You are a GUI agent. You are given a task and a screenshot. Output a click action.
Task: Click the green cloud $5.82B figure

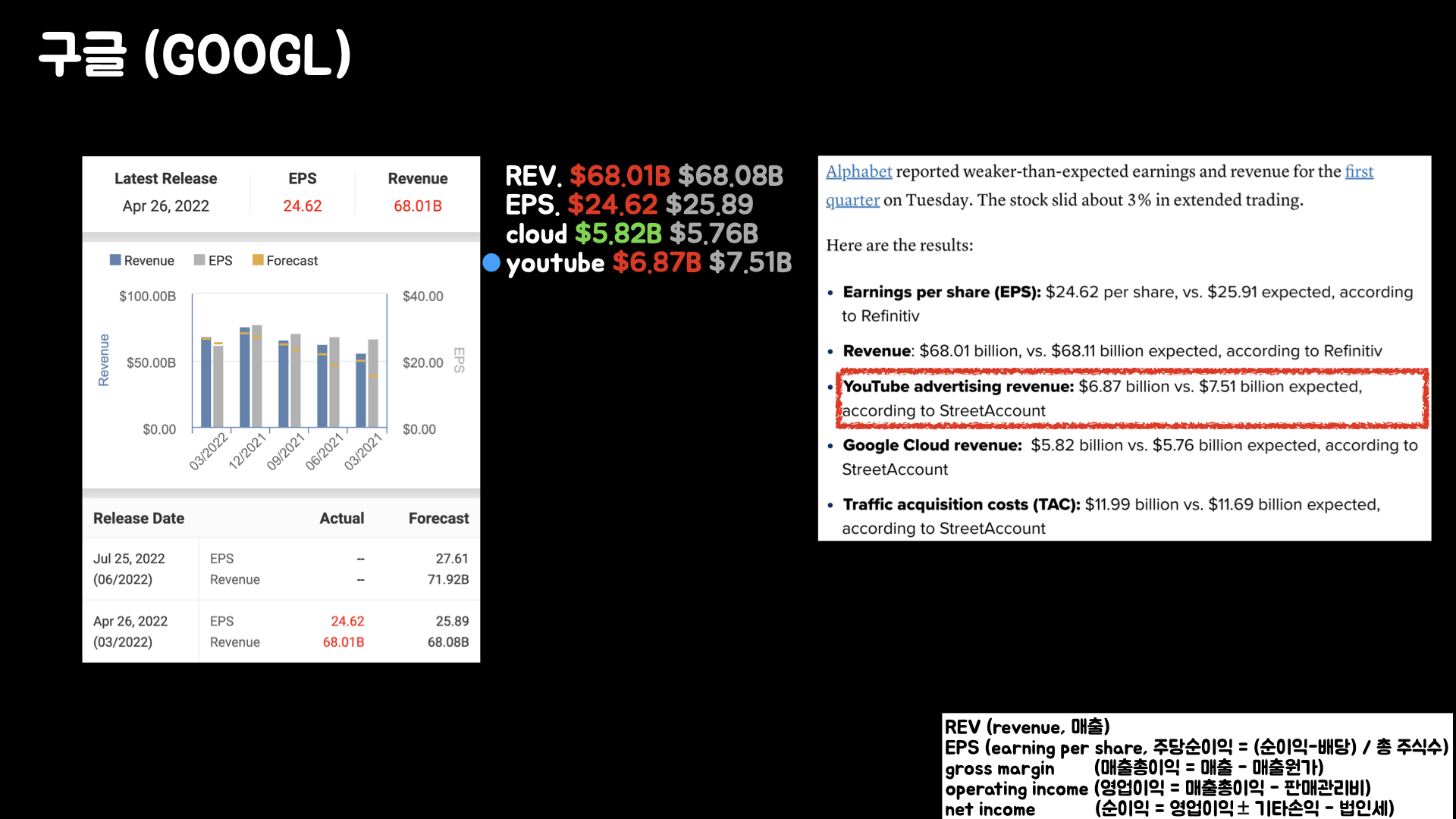617,234
